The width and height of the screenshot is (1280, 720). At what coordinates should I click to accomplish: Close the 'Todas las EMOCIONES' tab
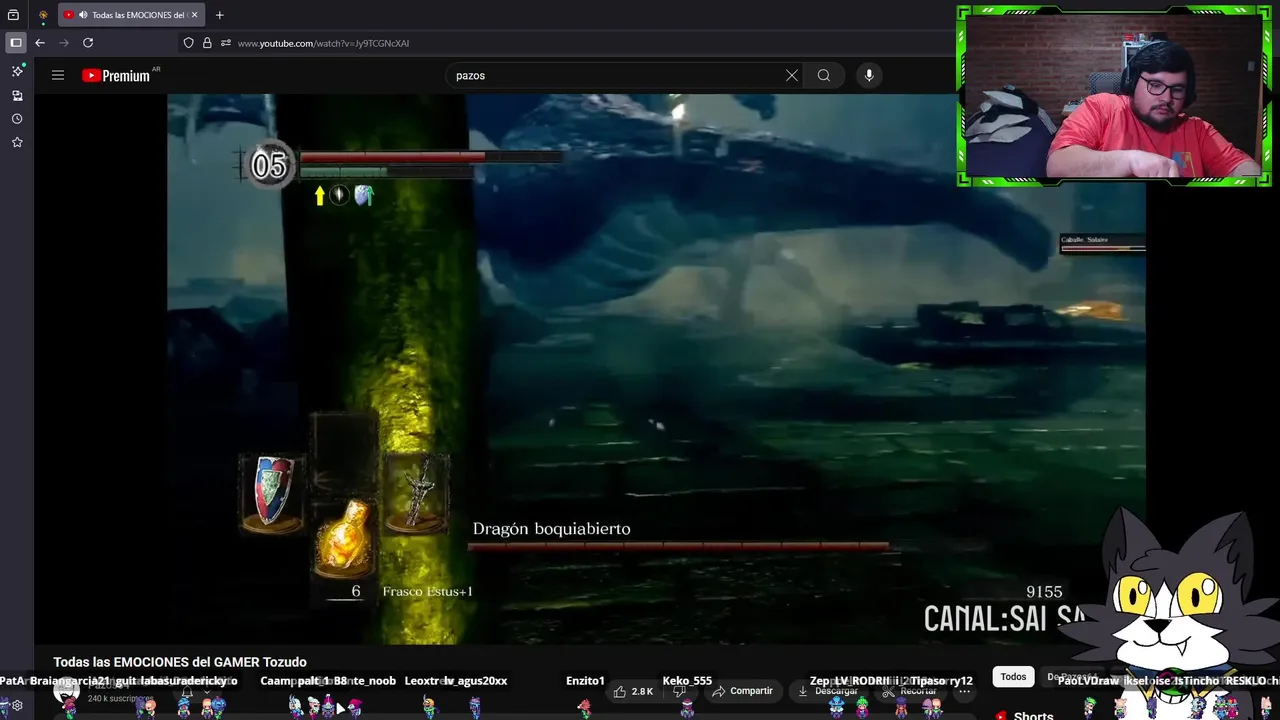194,15
